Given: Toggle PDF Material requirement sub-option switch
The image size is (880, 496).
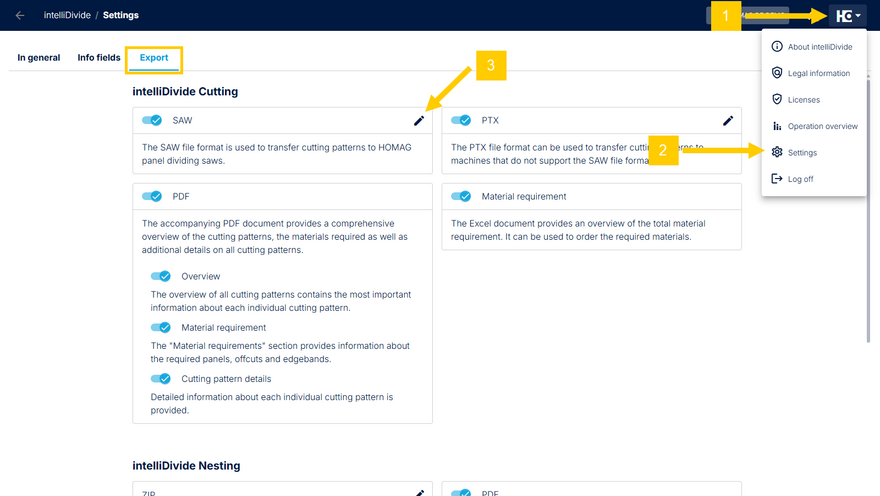Looking at the screenshot, I should [161, 328].
